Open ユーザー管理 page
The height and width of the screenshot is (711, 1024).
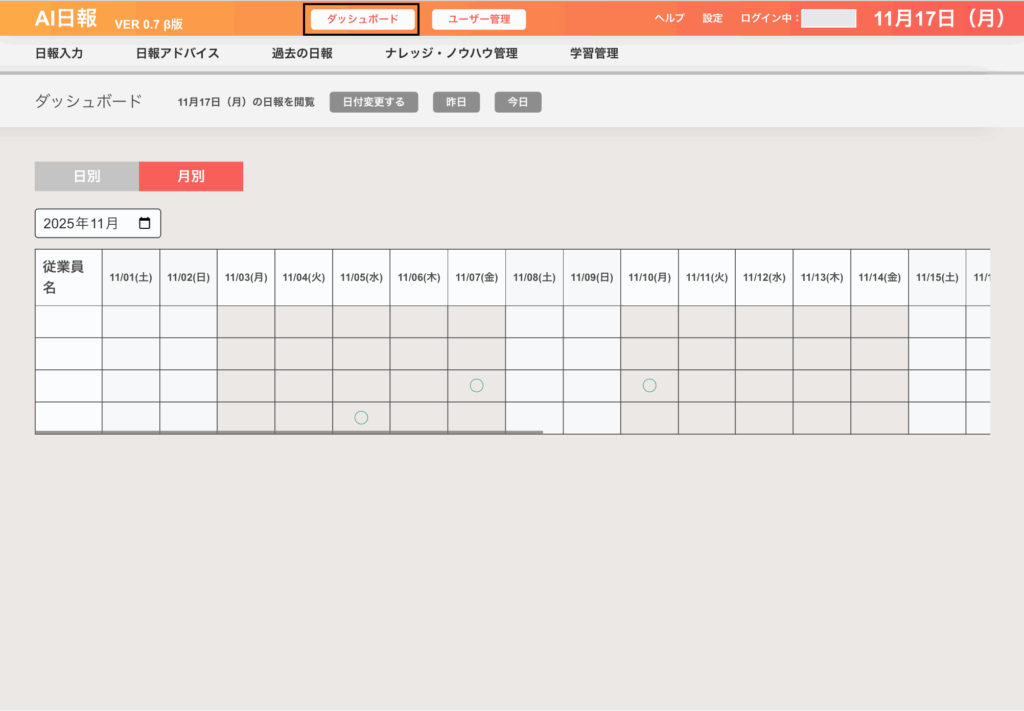pyautogui.click(x=479, y=19)
